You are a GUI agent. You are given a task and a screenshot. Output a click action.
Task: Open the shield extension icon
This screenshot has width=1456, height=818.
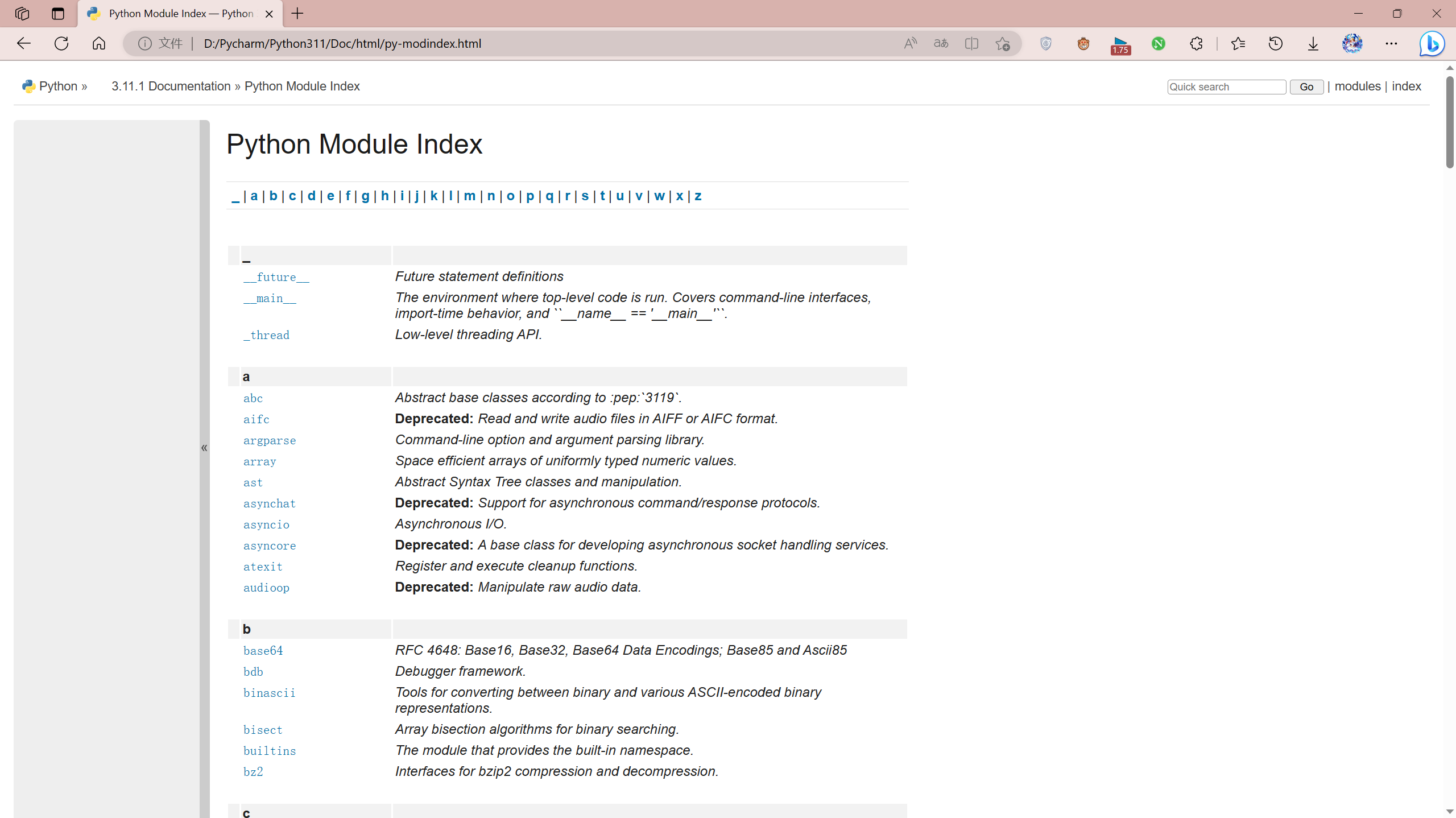point(1045,43)
